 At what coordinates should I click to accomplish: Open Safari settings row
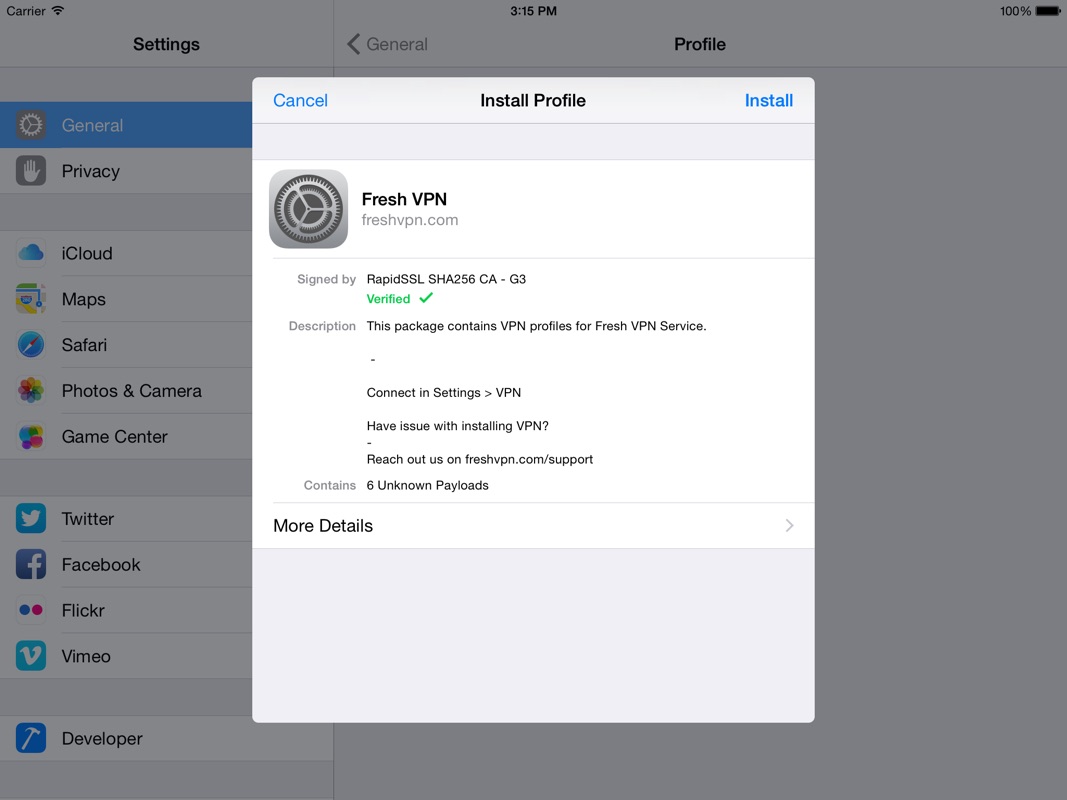pyautogui.click(x=126, y=345)
